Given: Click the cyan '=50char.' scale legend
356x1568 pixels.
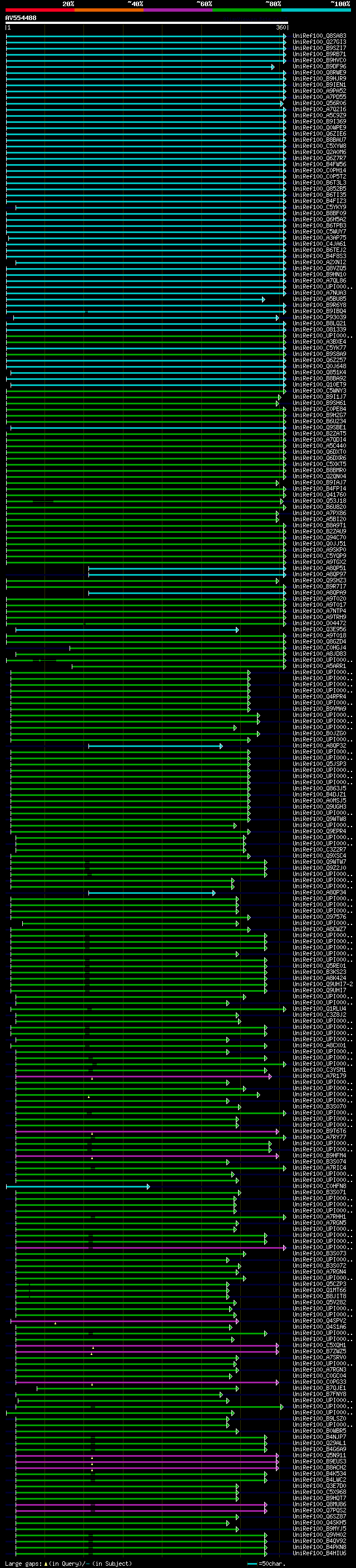Looking at the screenshot, I should pyautogui.click(x=266, y=1563).
